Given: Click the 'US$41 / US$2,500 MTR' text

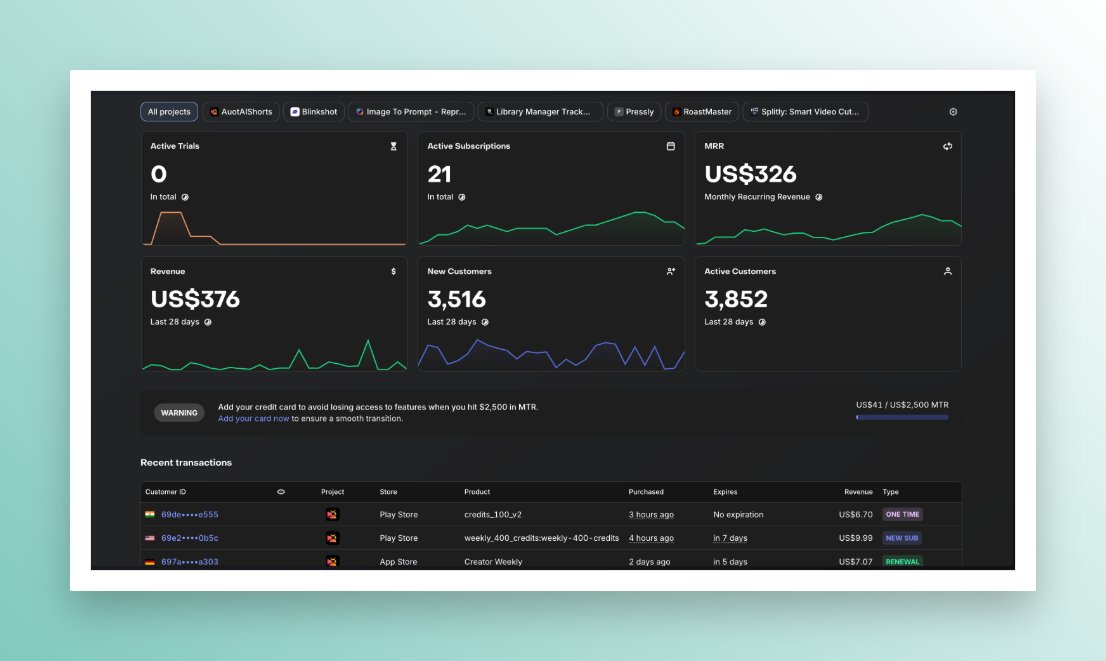Looking at the screenshot, I should [x=902, y=405].
